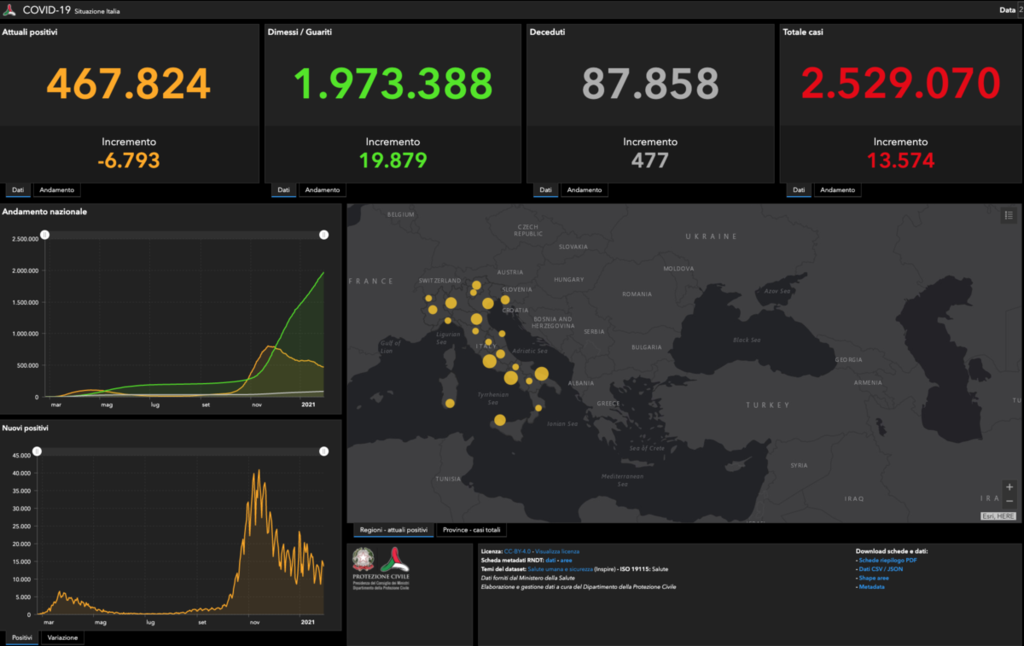Viewport: 1024px width, 646px height.
Task: Download Dati CSV / JSON link
Action: (x=884, y=569)
